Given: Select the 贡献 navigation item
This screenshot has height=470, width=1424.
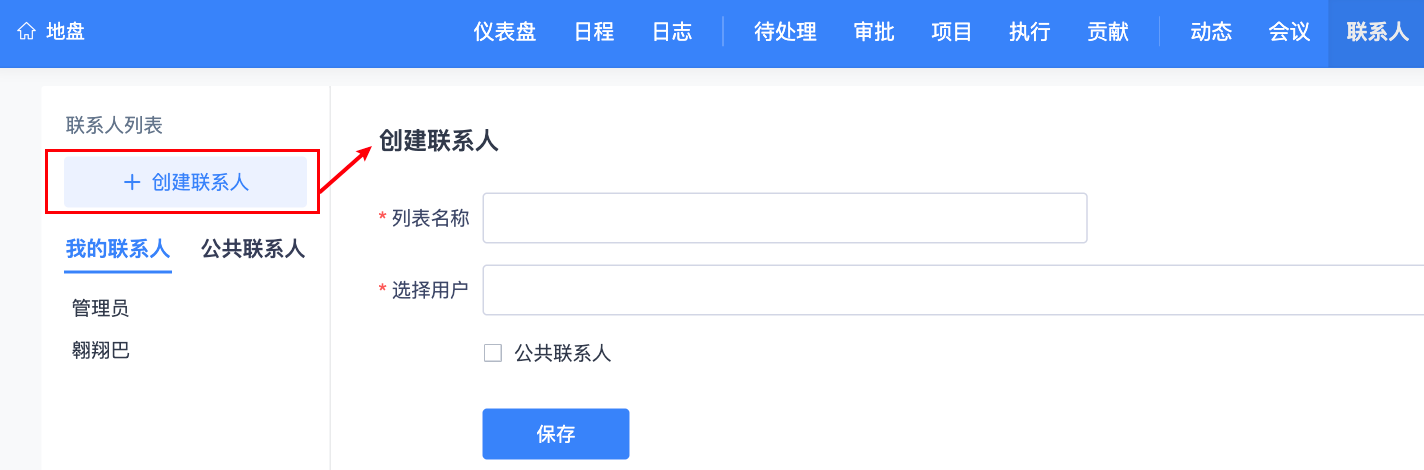Looking at the screenshot, I should [1108, 32].
